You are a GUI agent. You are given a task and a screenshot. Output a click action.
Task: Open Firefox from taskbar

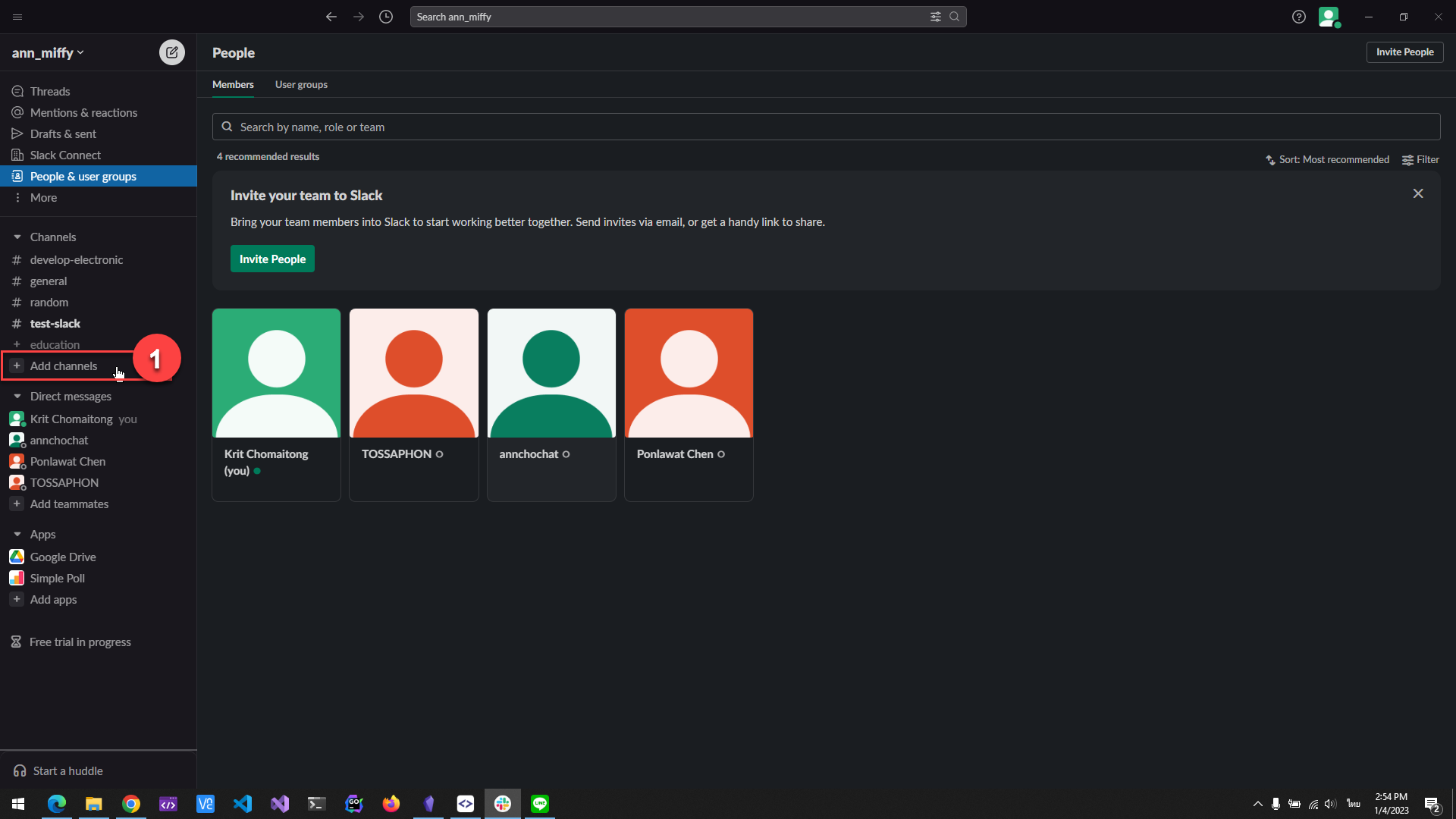[x=391, y=803]
